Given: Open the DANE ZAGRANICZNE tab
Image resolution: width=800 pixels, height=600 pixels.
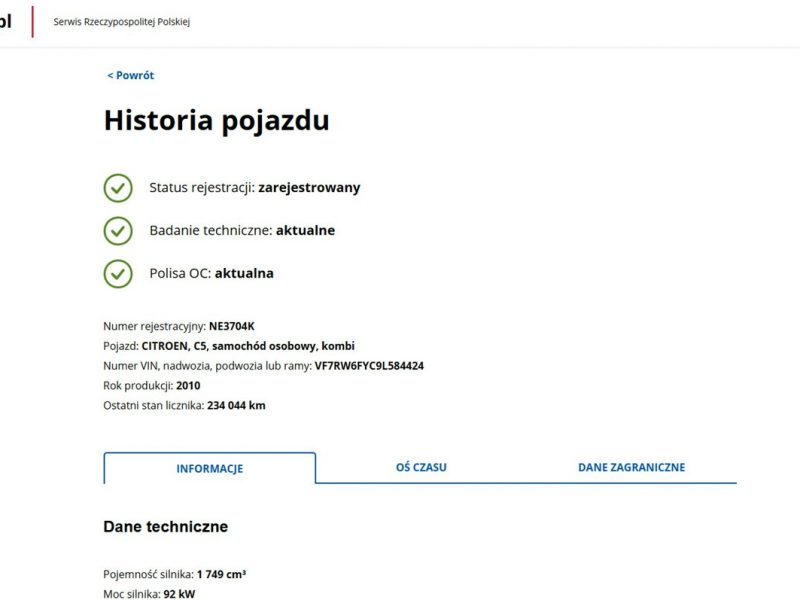Looking at the screenshot, I should click(x=631, y=467).
